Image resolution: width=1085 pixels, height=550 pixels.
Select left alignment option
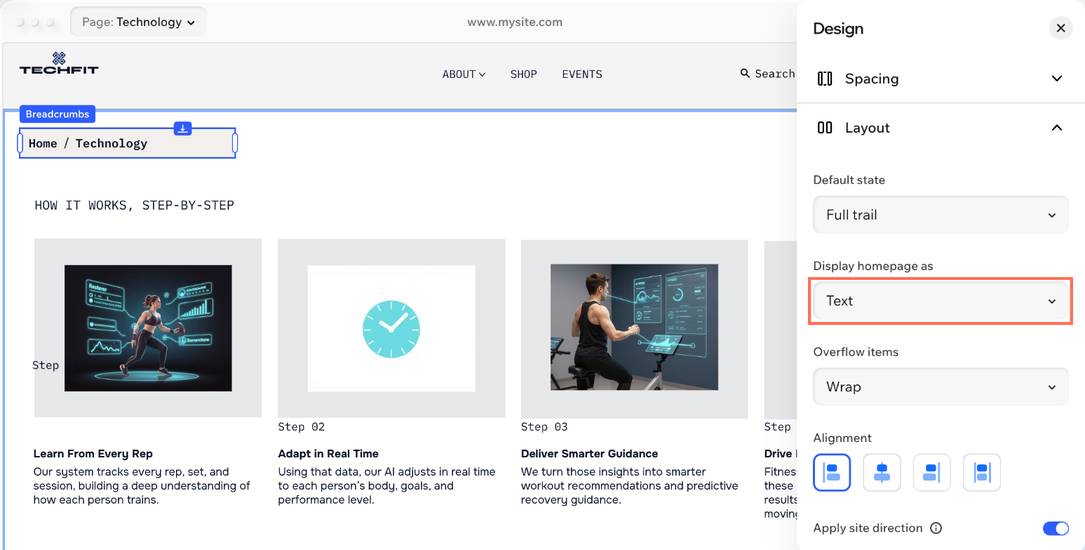832,473
